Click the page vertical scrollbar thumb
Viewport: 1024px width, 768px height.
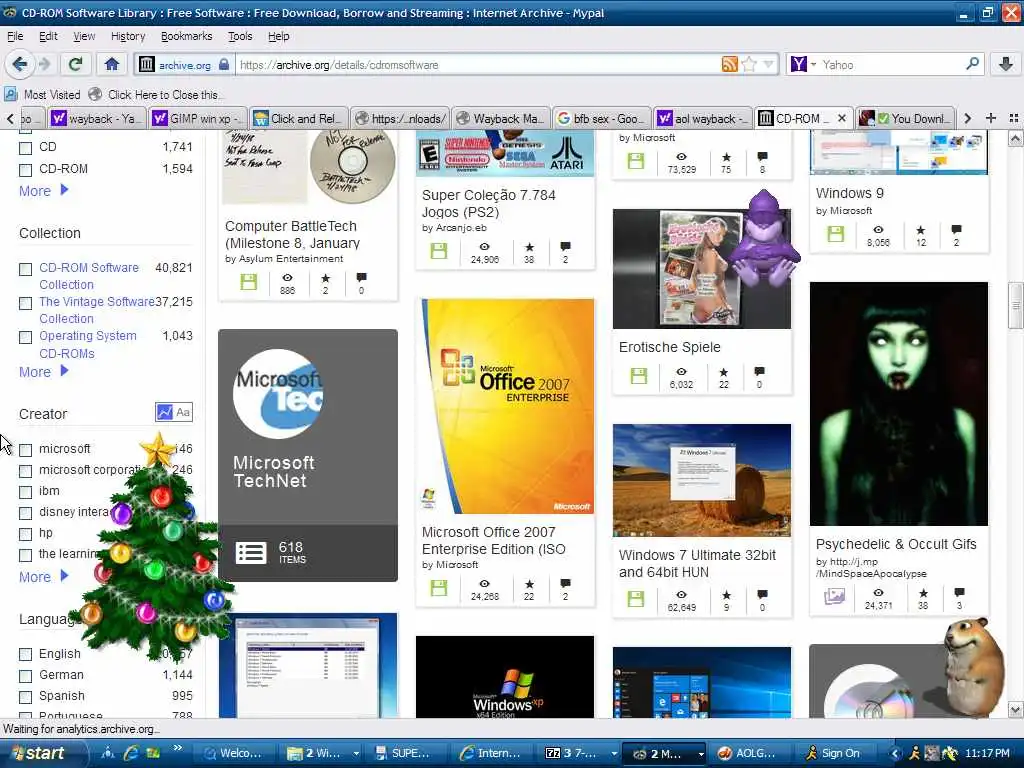[x=1015, y=305]
